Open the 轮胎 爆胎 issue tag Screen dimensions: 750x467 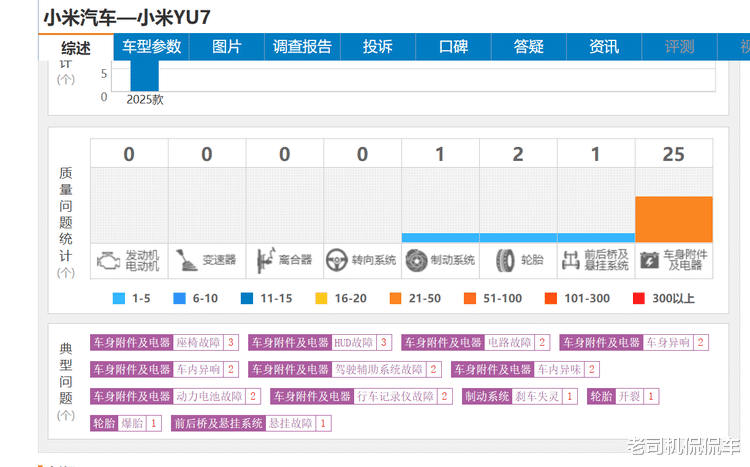(x=126, y=423)
